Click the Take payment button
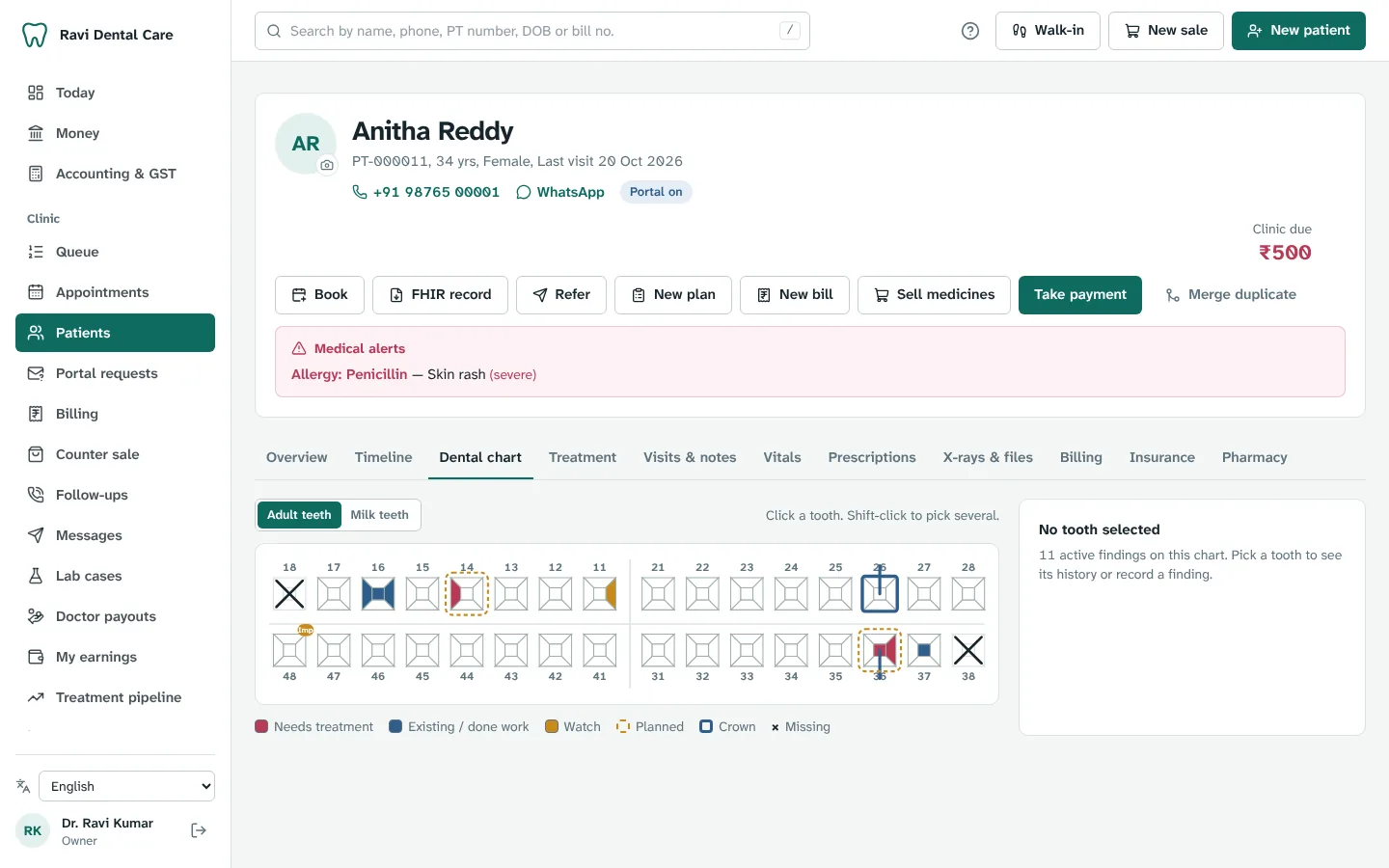The image size is (1389, 868). coord(1080,295)
